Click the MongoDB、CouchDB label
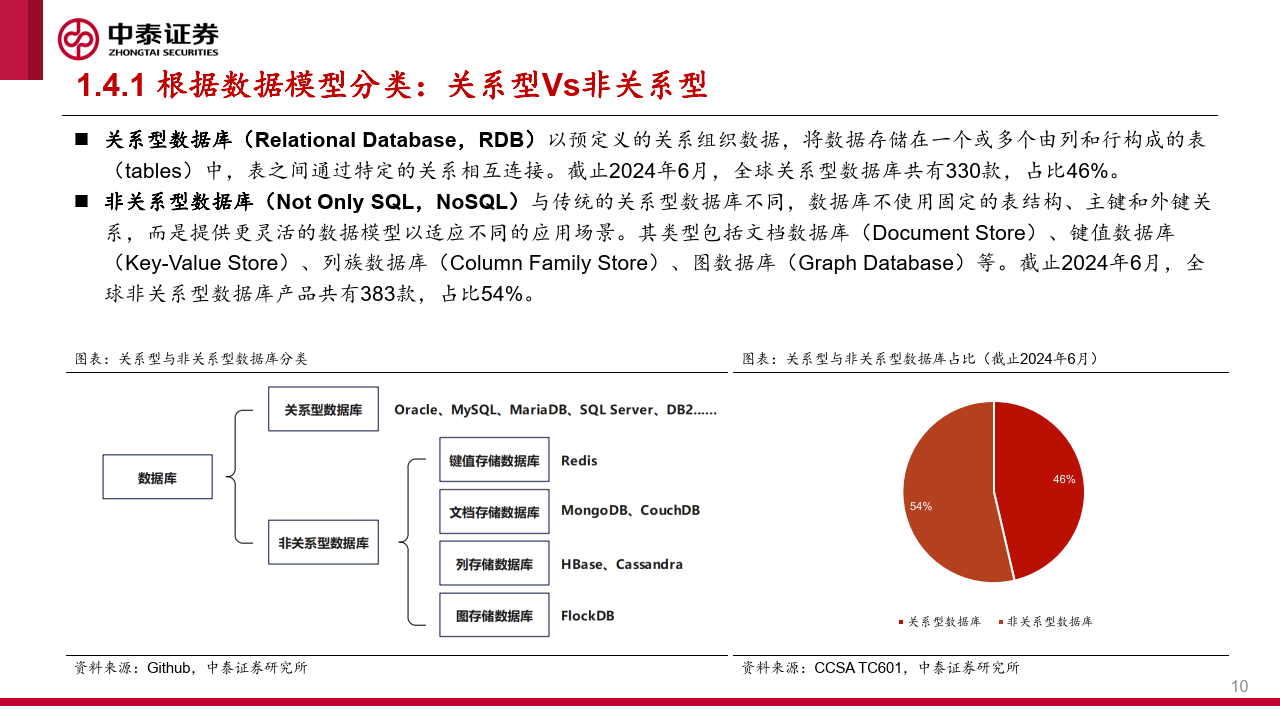The width and height of the screenshot is (1280, 720). (630, 510)
